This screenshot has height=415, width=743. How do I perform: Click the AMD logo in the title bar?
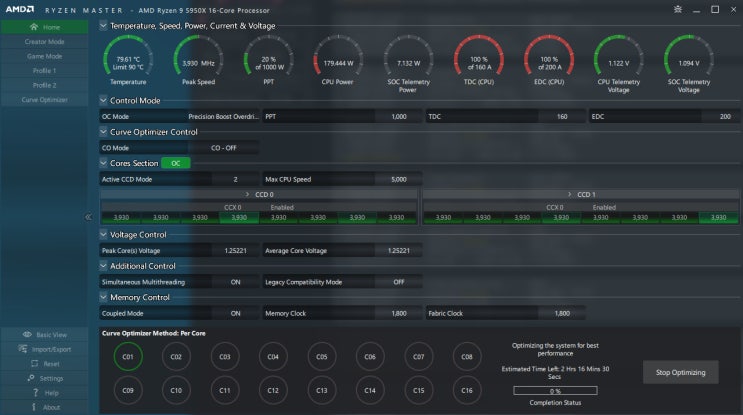tap(19, 9)
